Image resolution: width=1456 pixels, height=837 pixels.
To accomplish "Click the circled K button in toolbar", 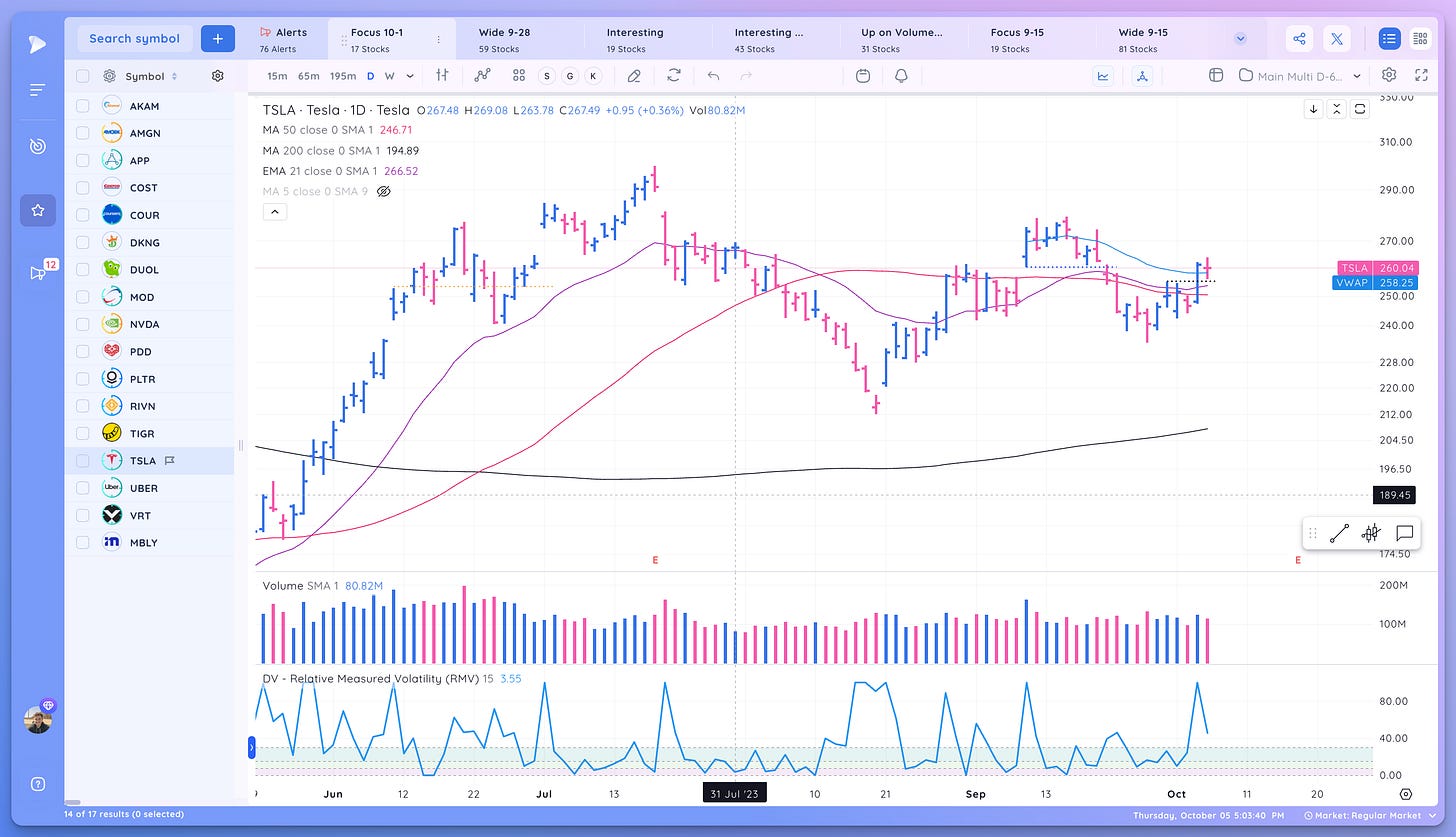I will click(x=593, y=76).
